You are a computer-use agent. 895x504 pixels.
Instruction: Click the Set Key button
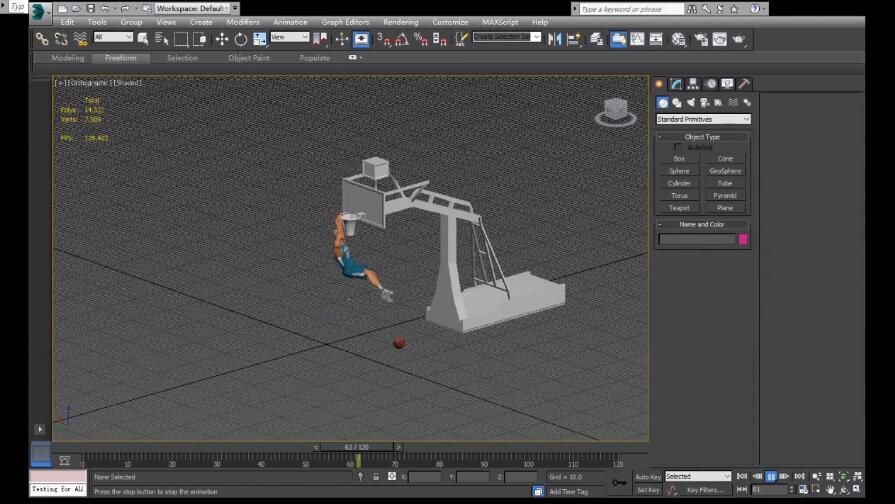(648, 490)
